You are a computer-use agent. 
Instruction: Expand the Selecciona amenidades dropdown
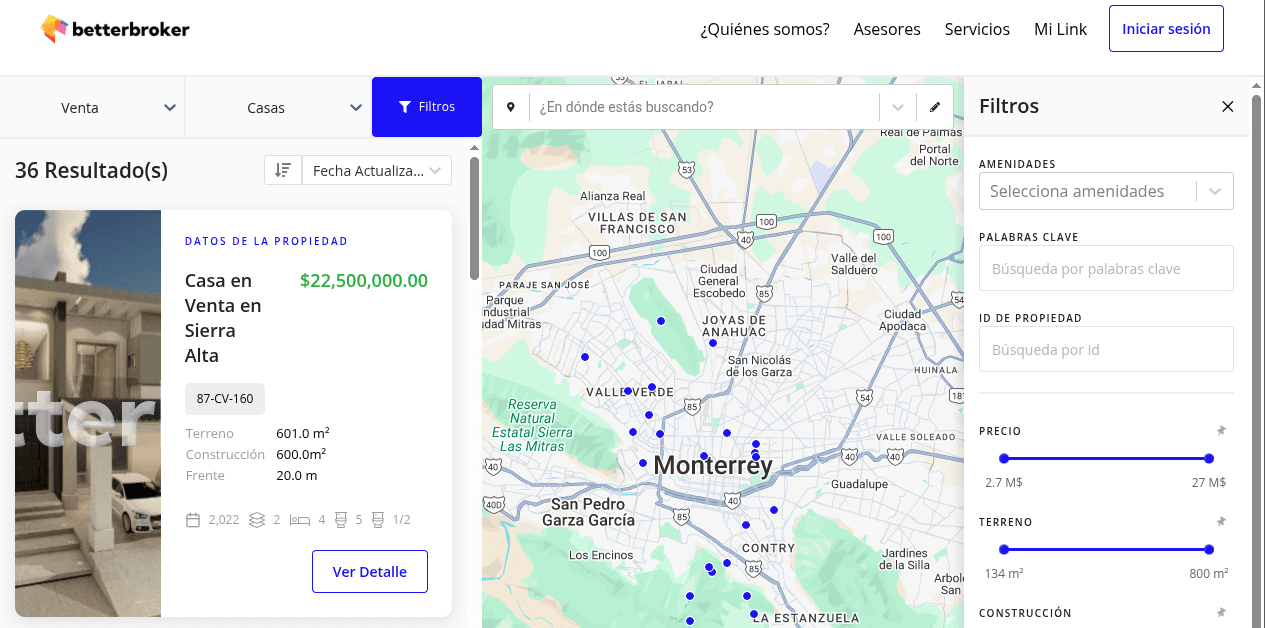pos(1215,191)
